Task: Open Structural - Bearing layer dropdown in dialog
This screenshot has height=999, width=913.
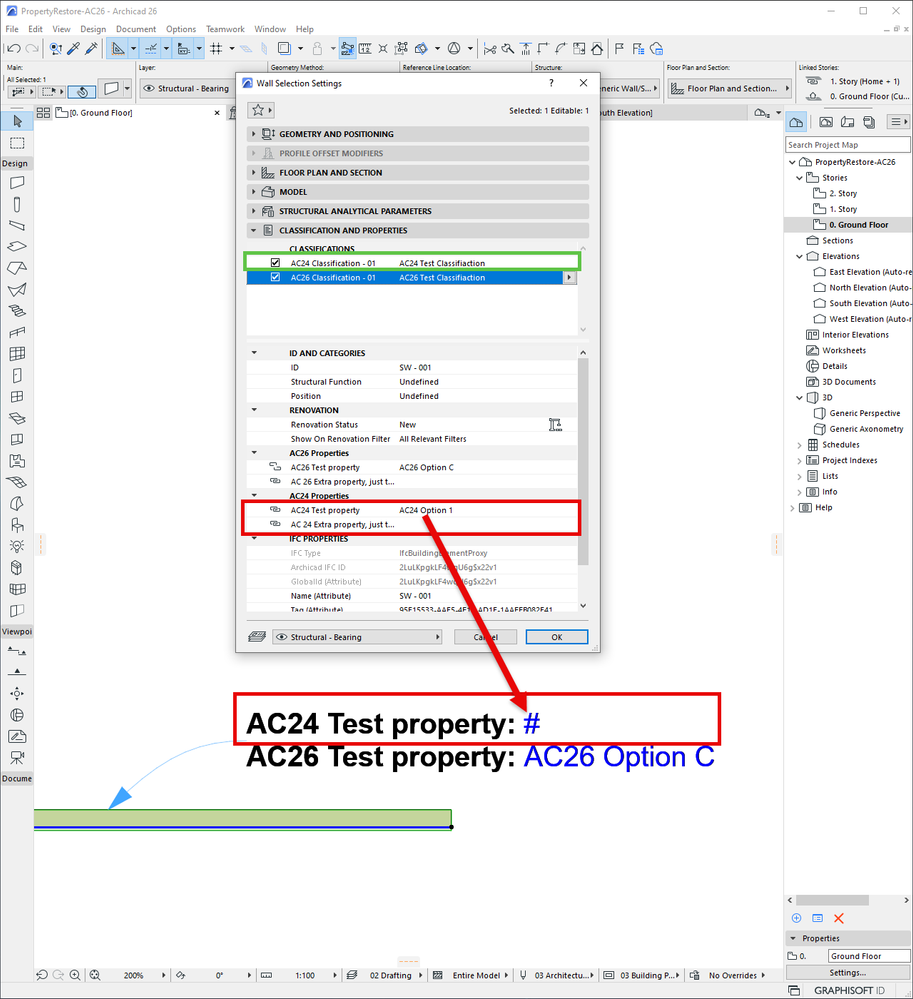Action: (x=357, y=637)
